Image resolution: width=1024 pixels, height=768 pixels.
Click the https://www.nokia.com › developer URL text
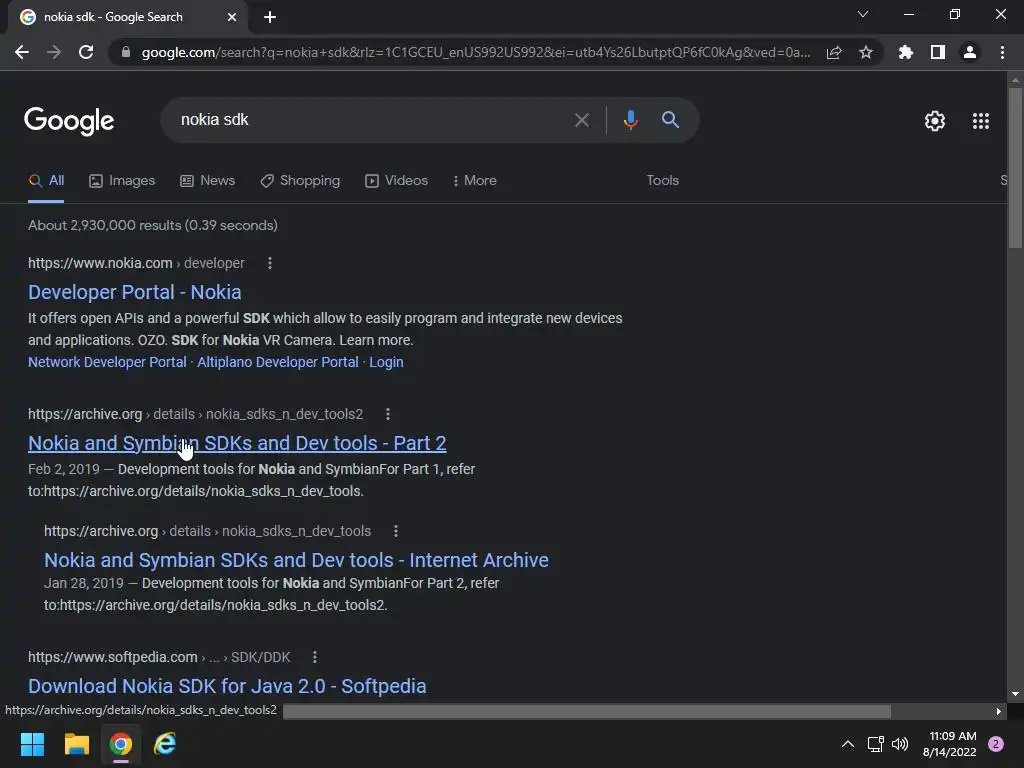pos(136,263)
